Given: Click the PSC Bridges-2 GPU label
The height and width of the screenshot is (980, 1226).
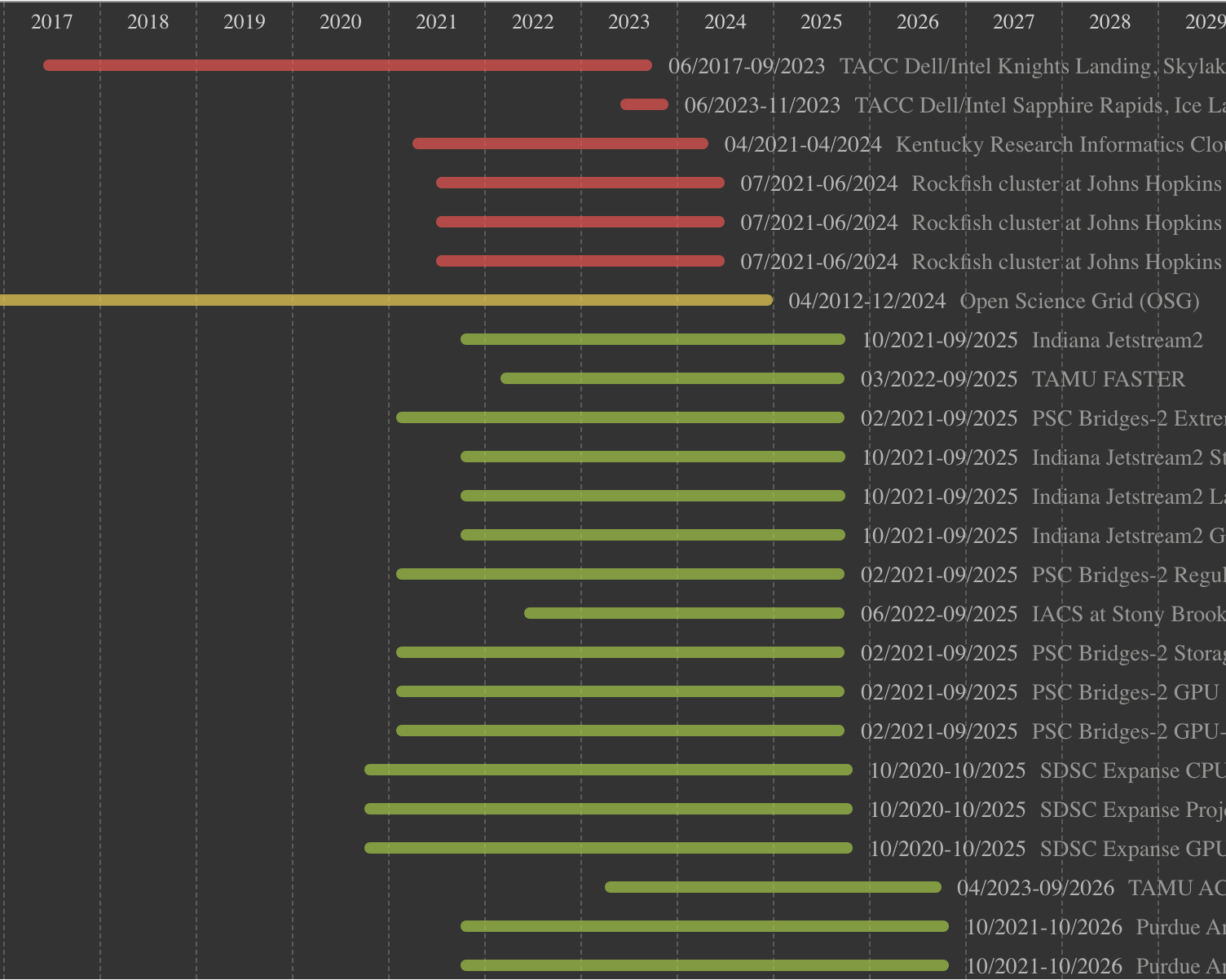Looking at the screenshot, I should 1125,691.
